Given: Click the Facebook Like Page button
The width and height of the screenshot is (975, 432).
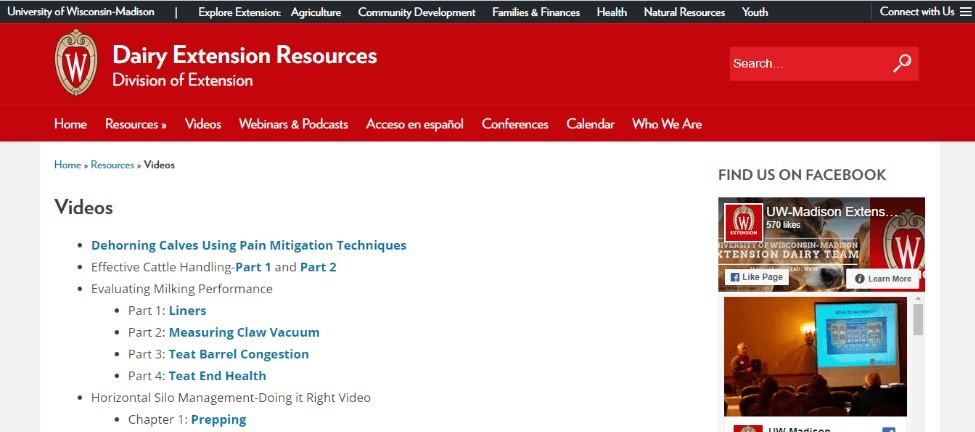Looking at the screenshot, I should pos(757,277).
